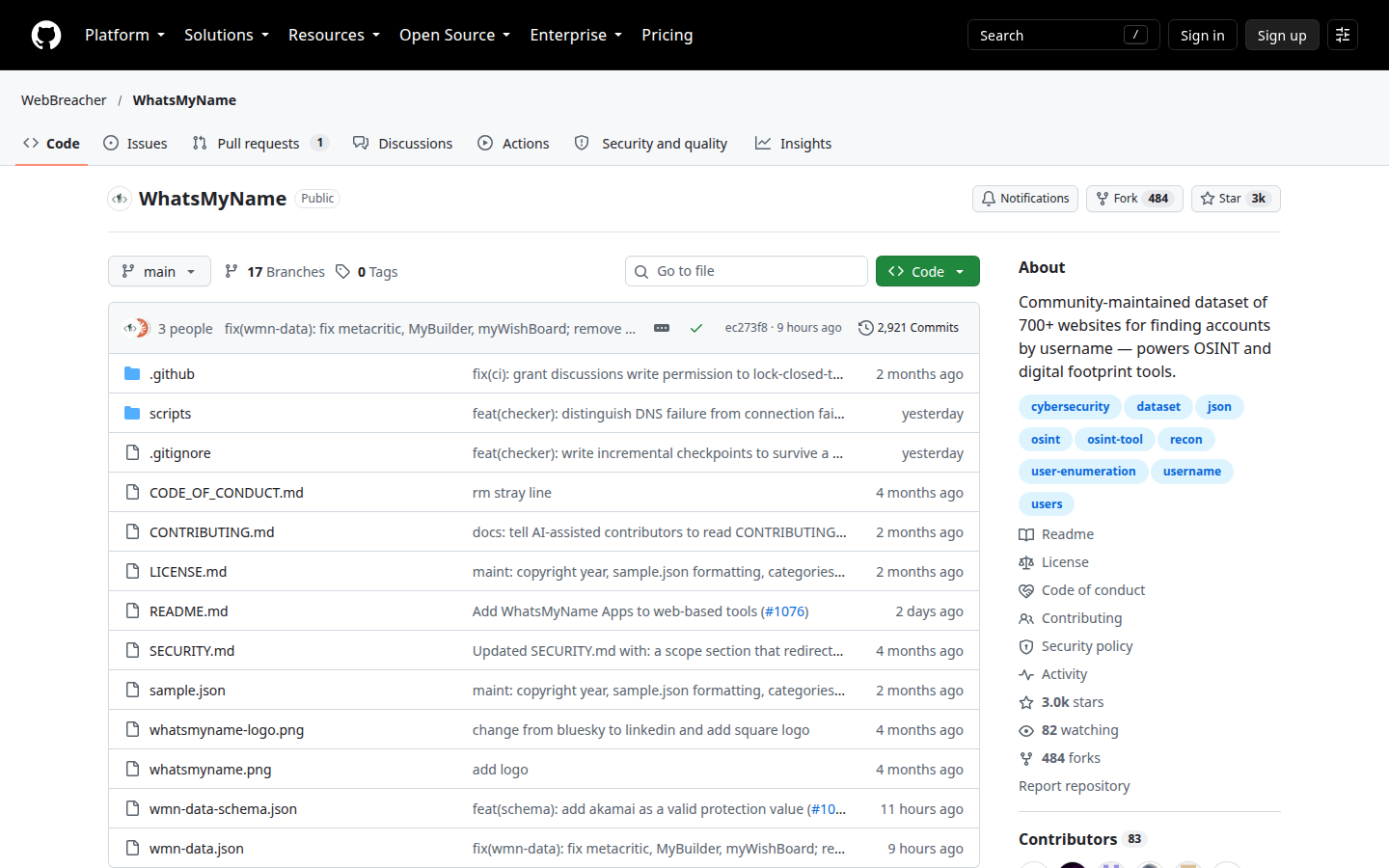Expand the commit message ellipsis button

[662, 328]
